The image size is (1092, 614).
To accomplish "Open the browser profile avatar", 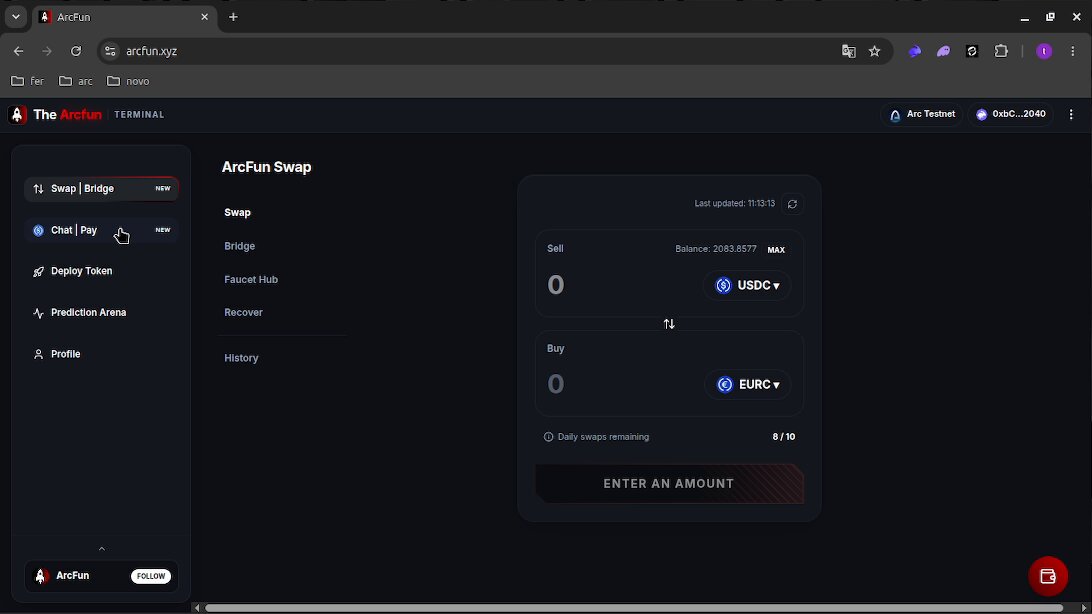I will click(1044, 52).
